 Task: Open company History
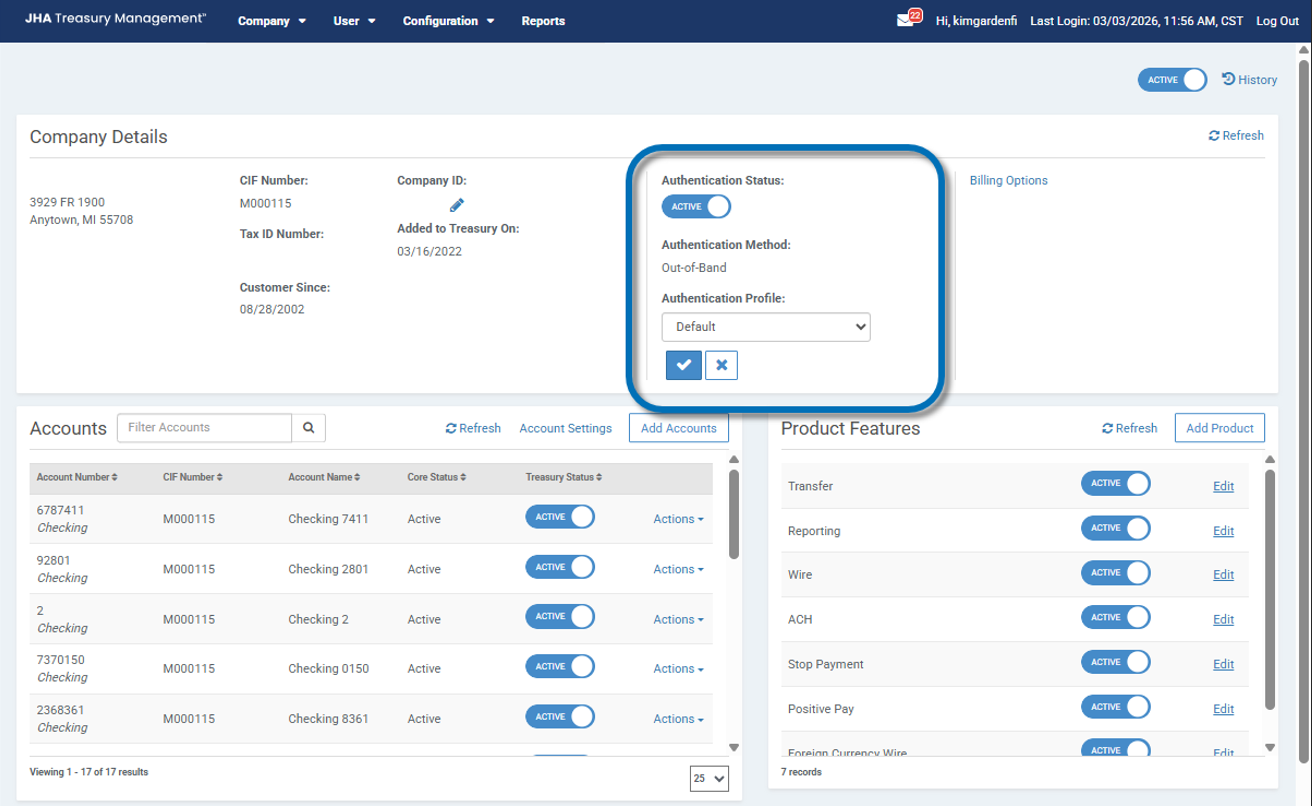tap(1250, 80)
